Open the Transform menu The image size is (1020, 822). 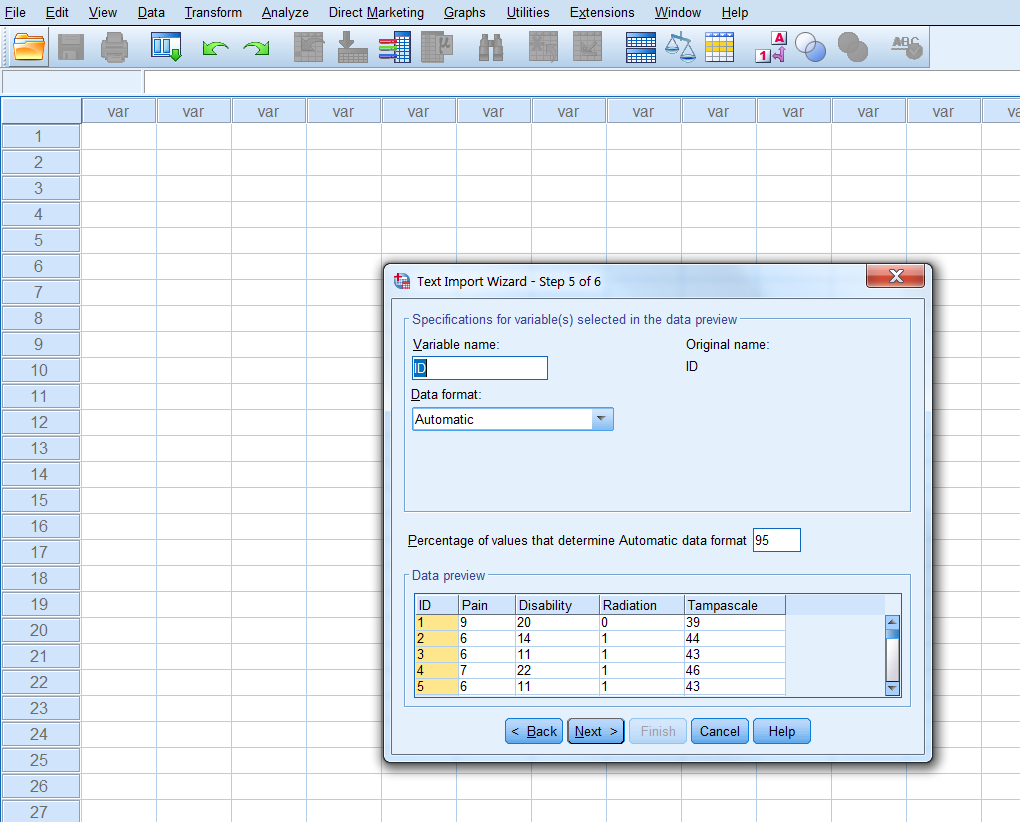pyautogui.click(x=213, y=13)
